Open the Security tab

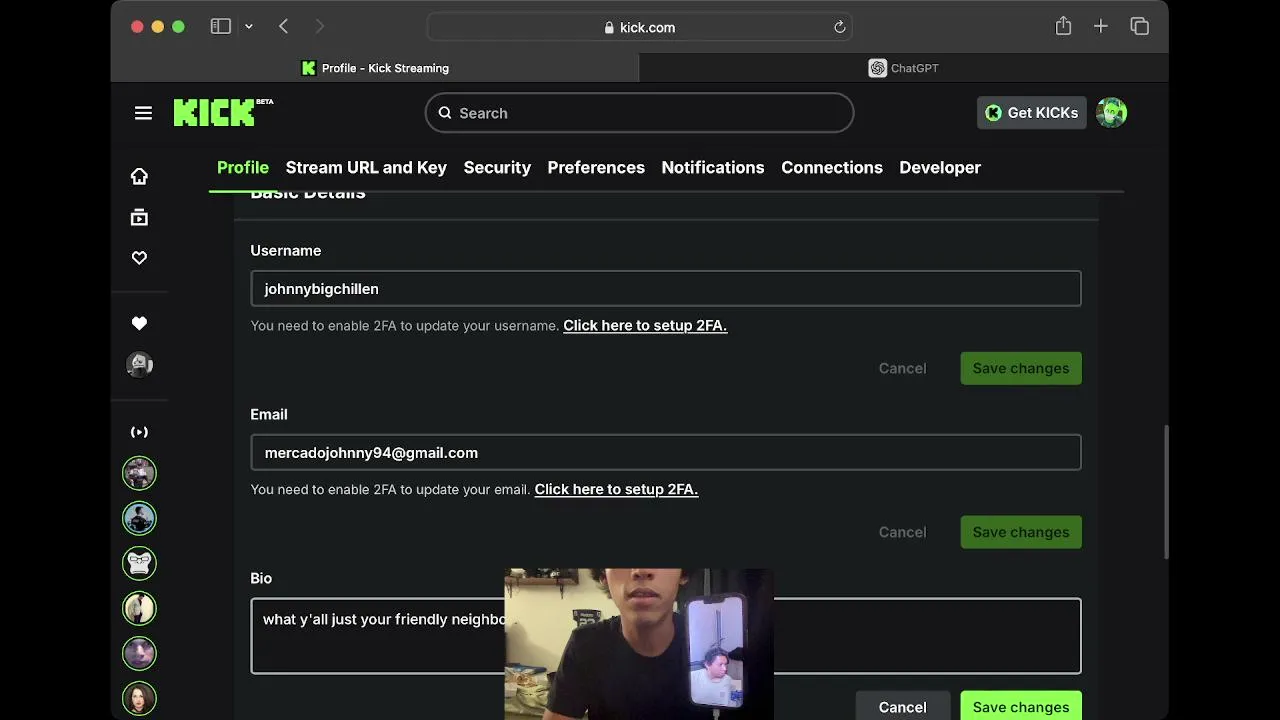click(x=497, y=167)
